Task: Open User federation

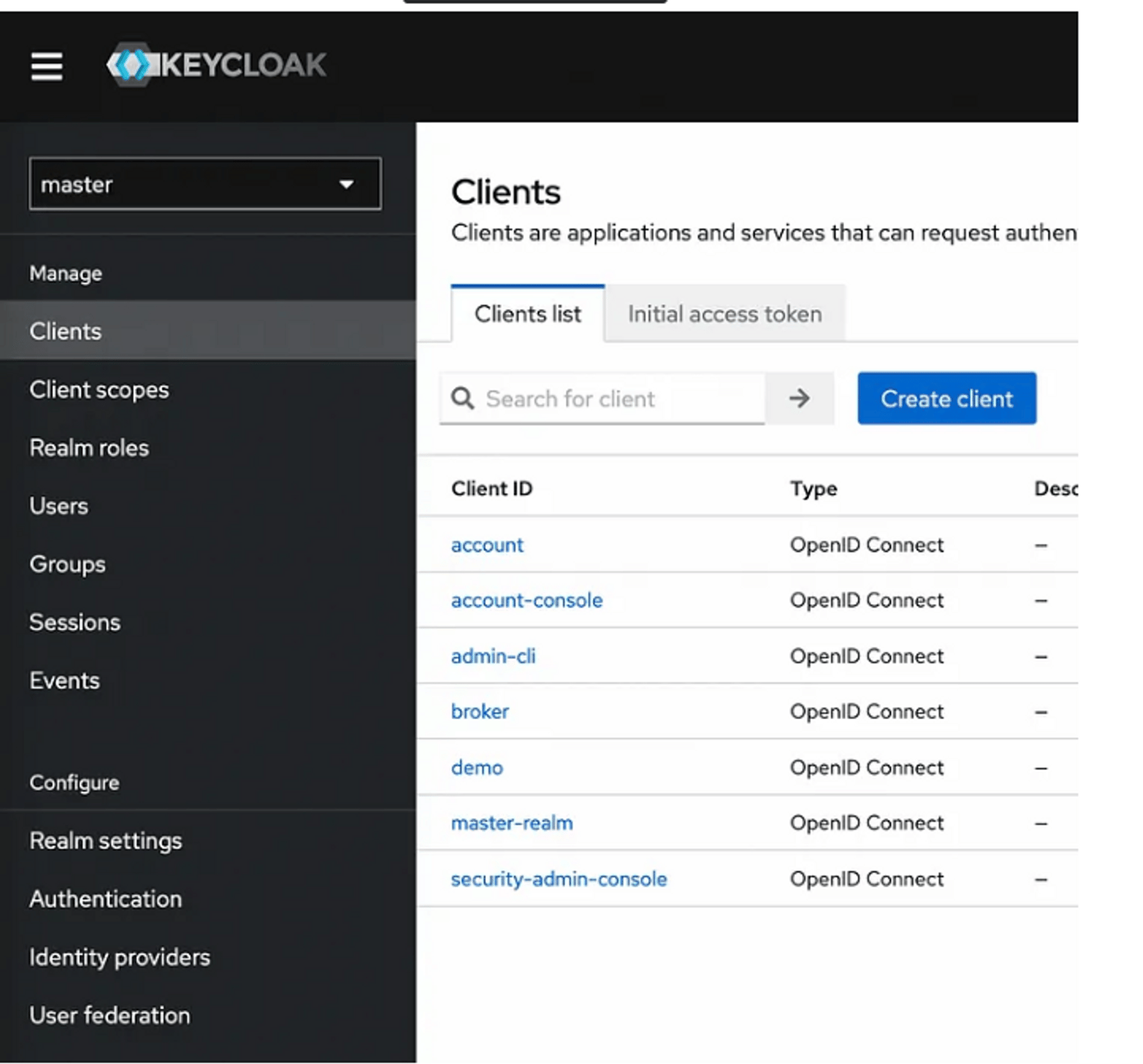Action: tap(208, 1015)
